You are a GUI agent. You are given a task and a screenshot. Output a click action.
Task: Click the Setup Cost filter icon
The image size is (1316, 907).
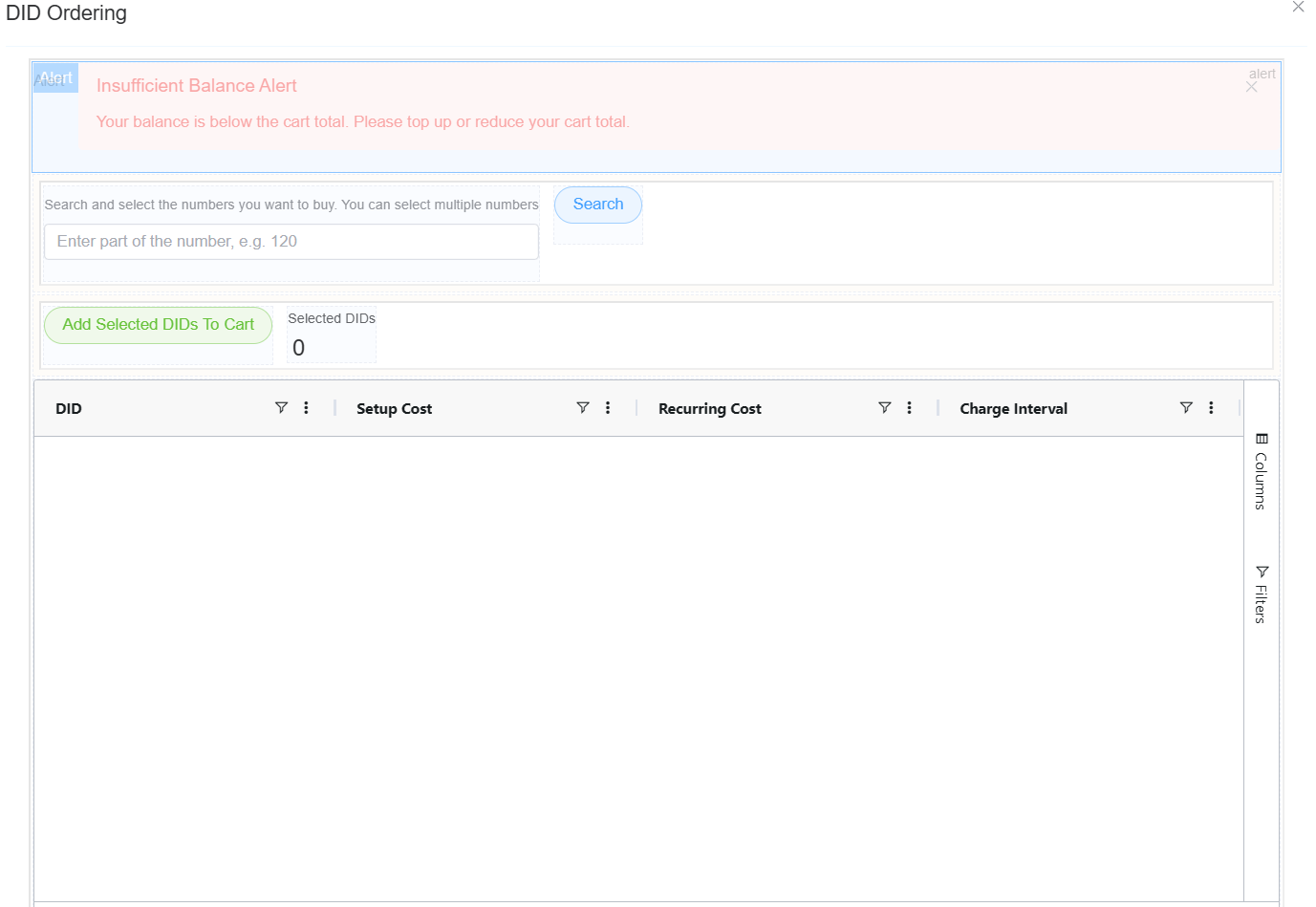click(x=583, y=408)
